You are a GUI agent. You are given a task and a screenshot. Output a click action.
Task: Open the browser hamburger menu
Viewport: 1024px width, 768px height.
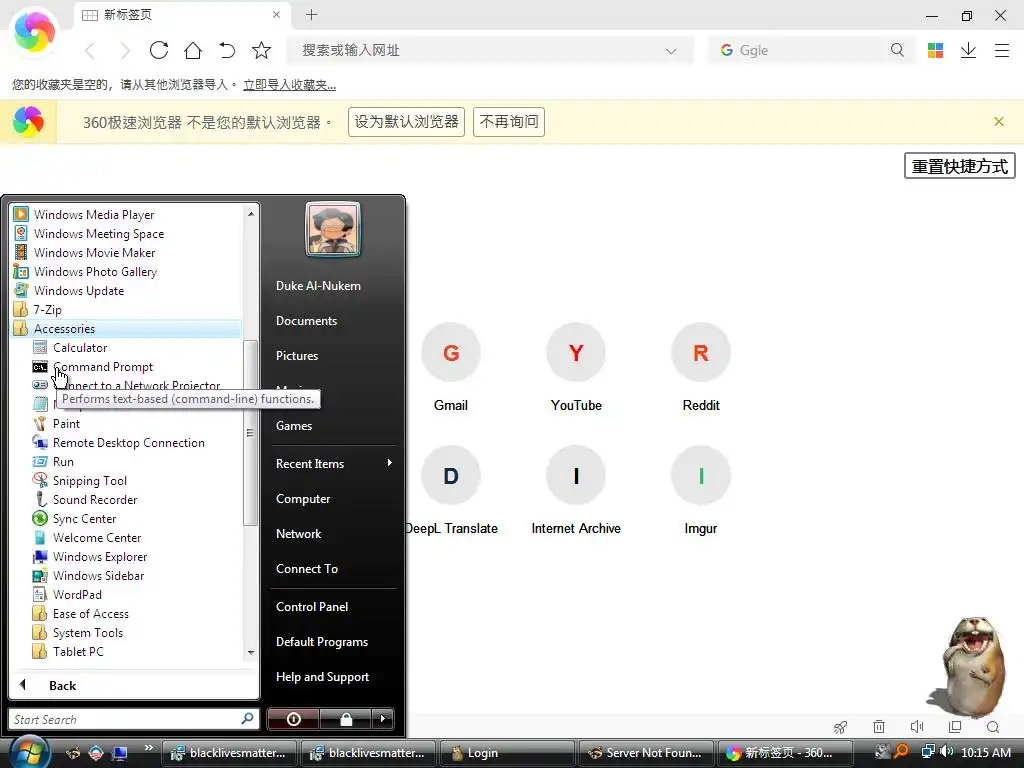pyautogui.click(x=1002, y=50)
